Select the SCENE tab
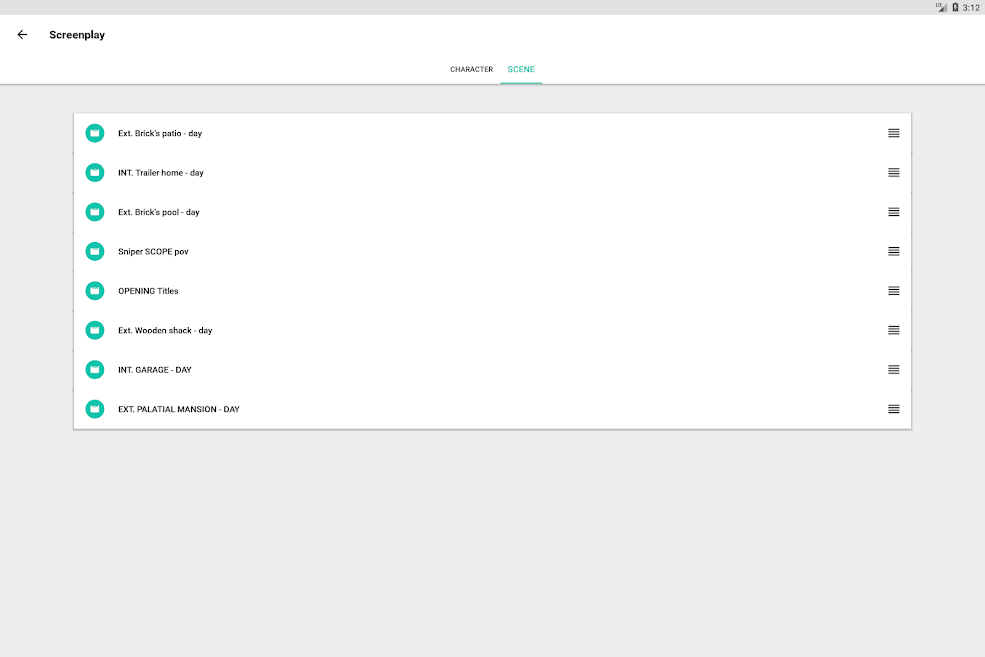Viewport: 985px width, 657px height. pyautogui.click(x=521, y=69)
